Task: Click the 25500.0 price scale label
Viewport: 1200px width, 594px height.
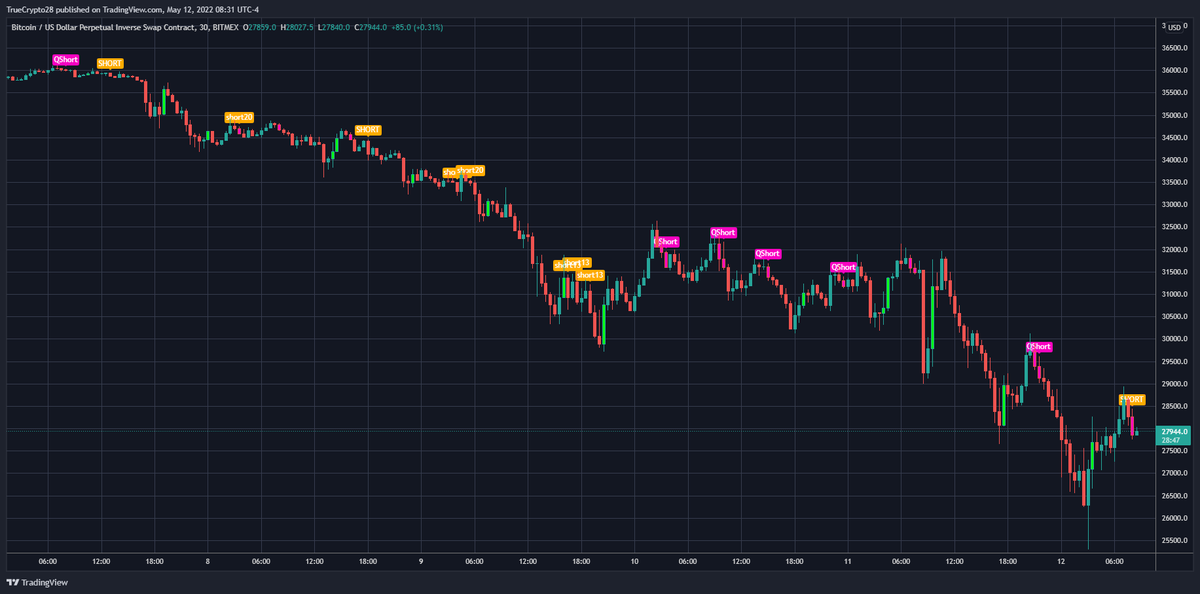Action: pyautogui.click(x=1174, y=541)
